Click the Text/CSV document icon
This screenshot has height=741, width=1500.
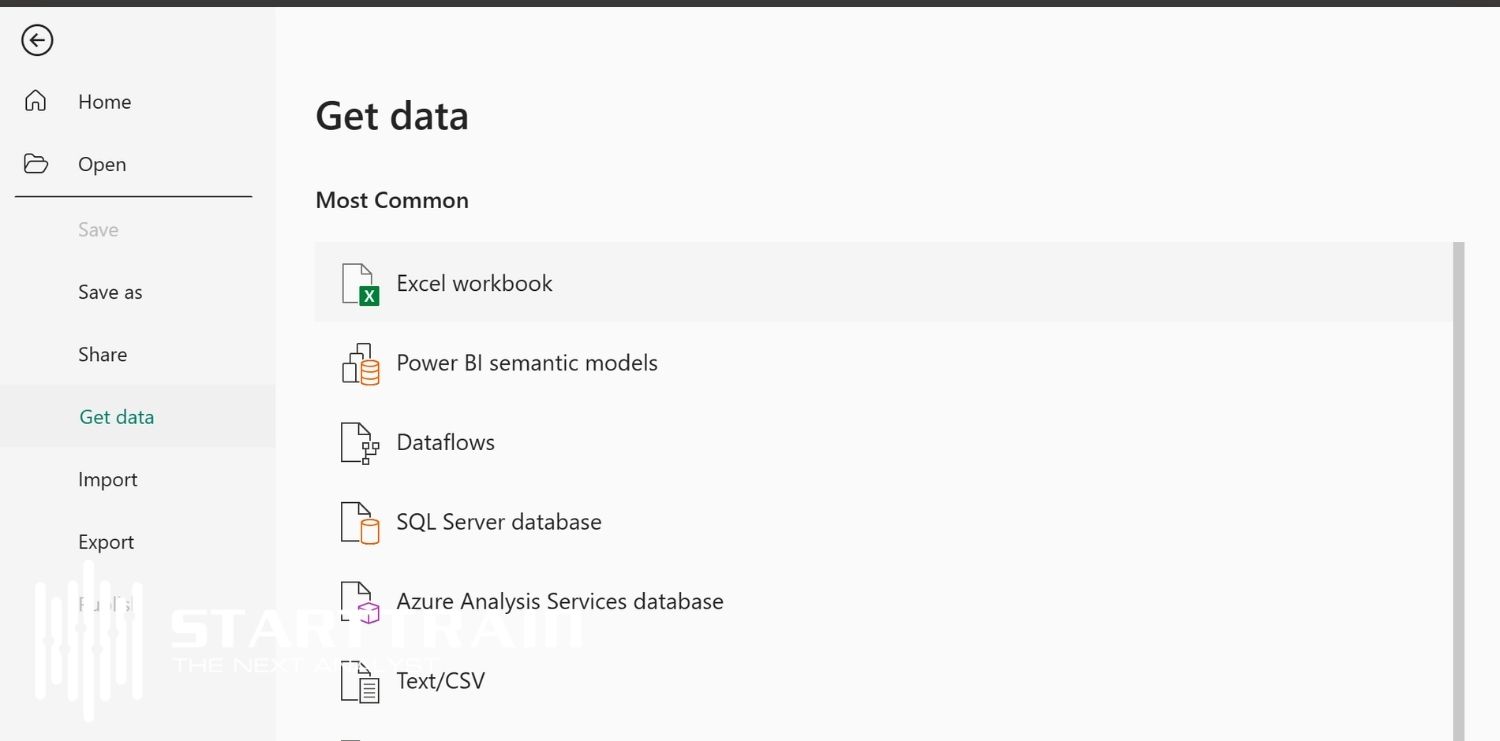coord(359,681)
